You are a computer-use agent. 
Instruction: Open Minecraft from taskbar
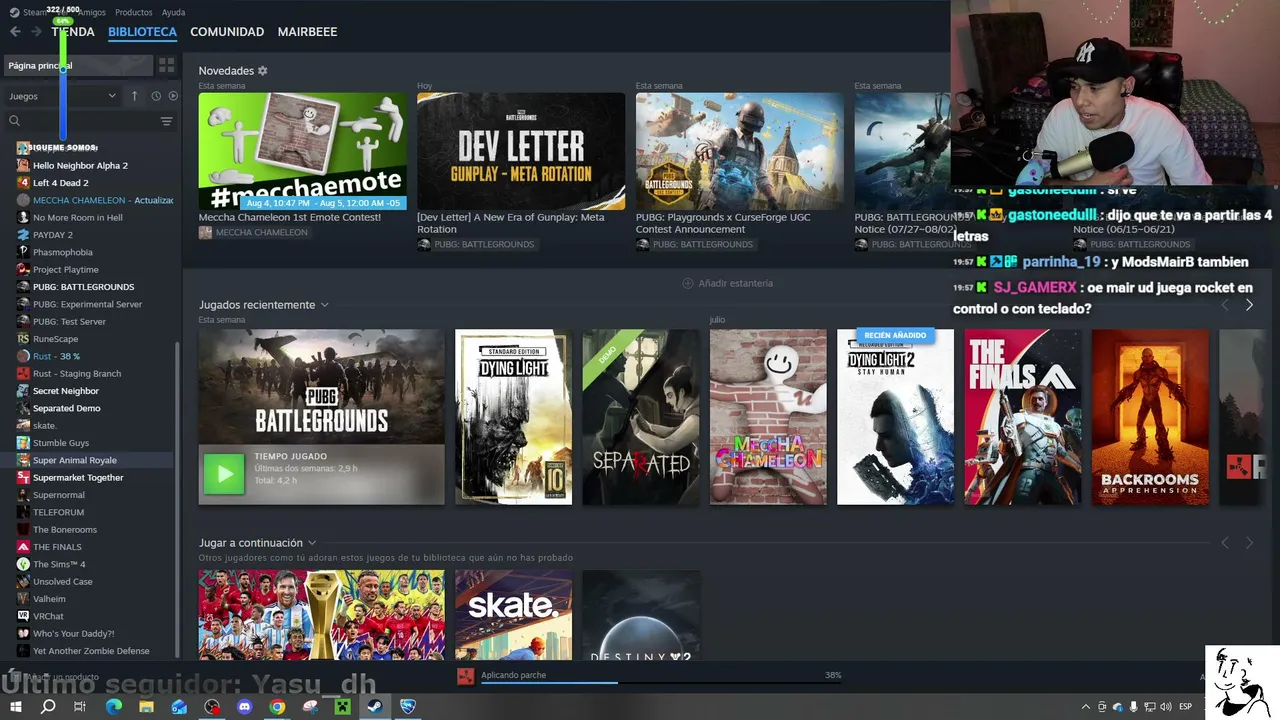(x=342, y=707)
